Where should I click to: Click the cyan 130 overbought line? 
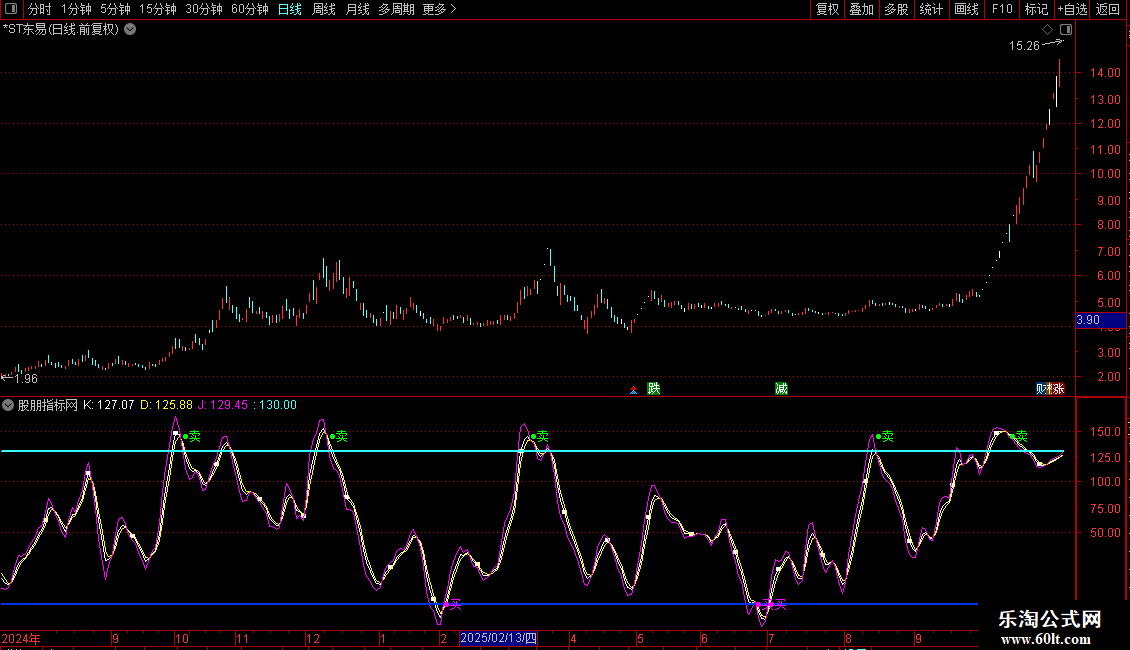(600, 451)
